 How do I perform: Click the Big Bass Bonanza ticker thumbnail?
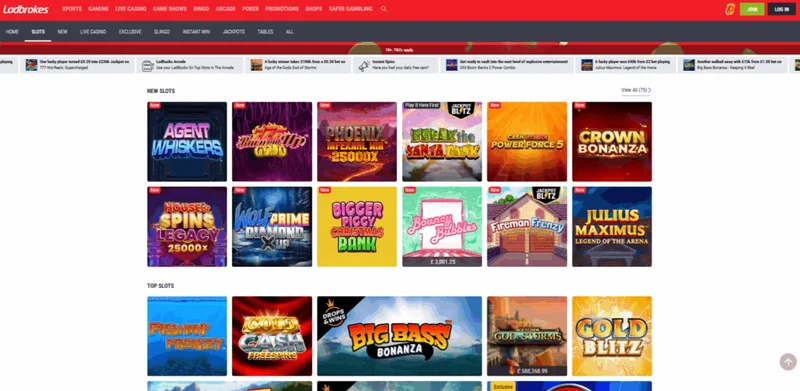(x=689, y=65)
